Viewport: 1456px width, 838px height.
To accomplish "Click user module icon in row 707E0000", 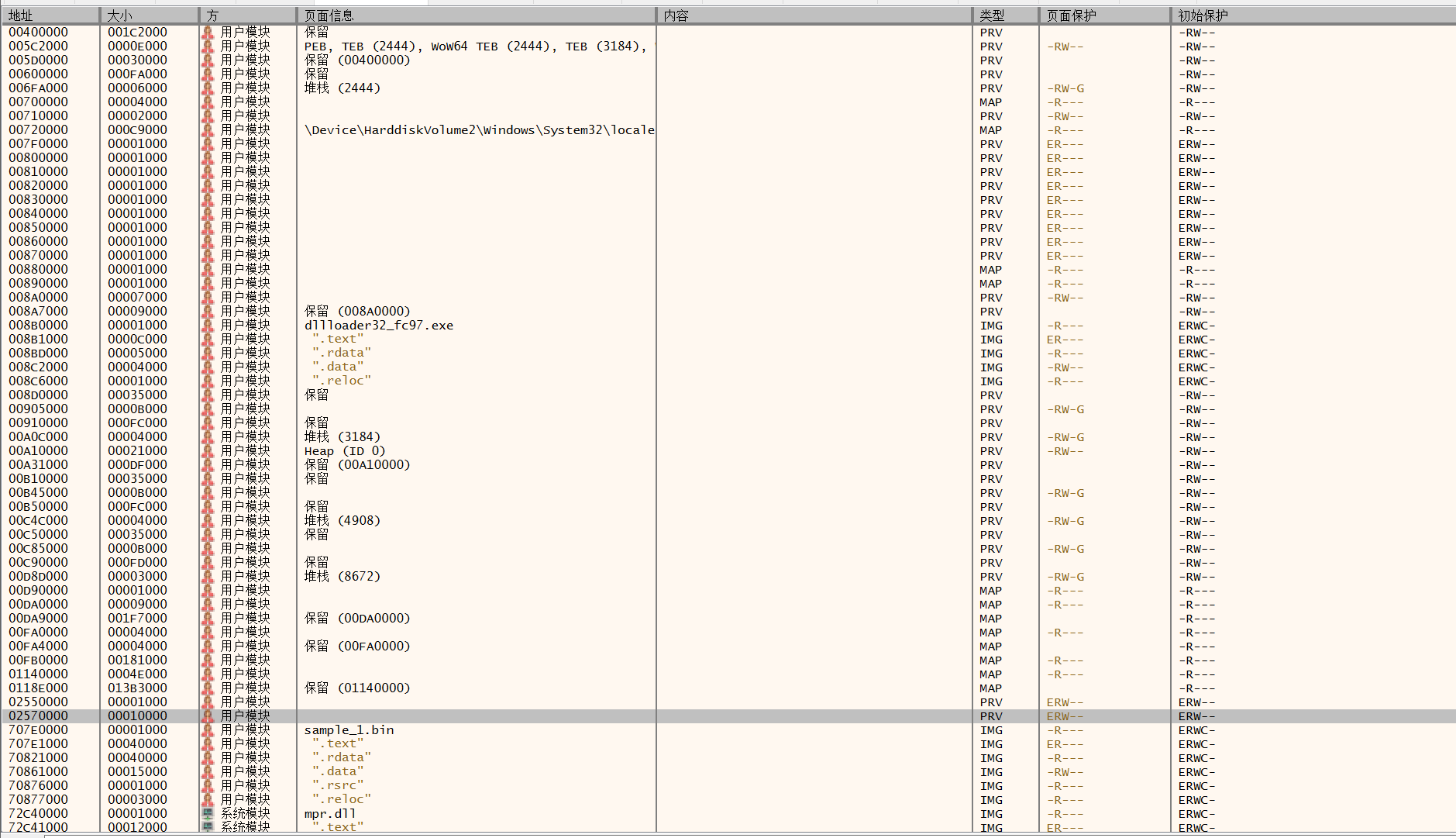I will [208, 730].
